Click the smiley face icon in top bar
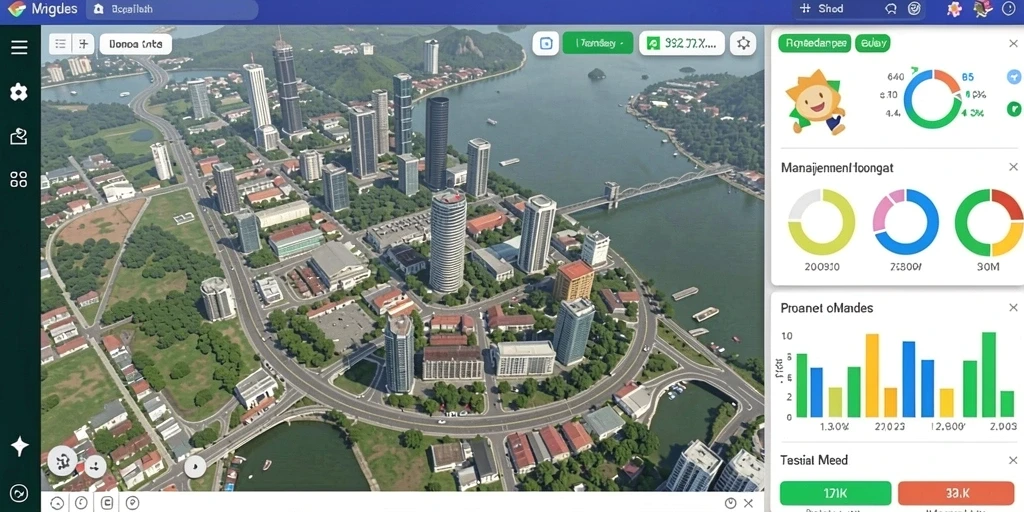The width and height of the screenshot is (1024, 512). tap(914, 9)
